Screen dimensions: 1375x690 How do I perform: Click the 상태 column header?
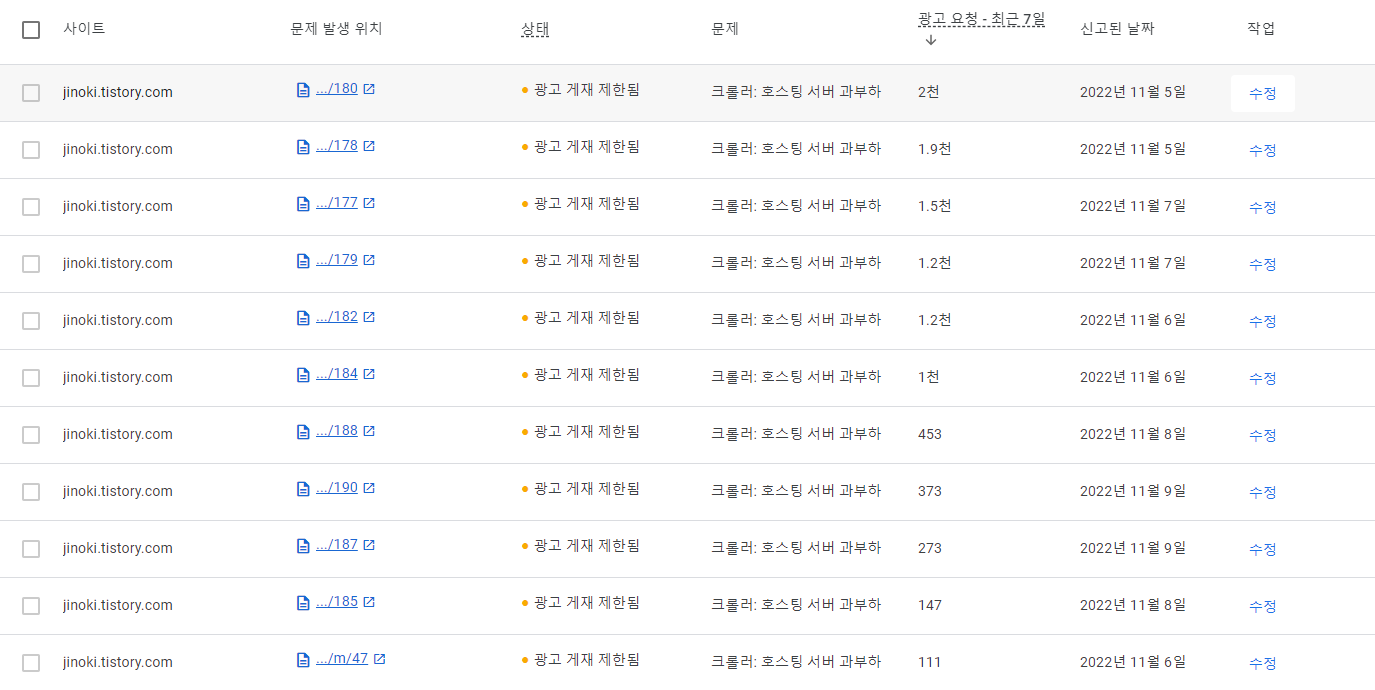tap(535, 29)
